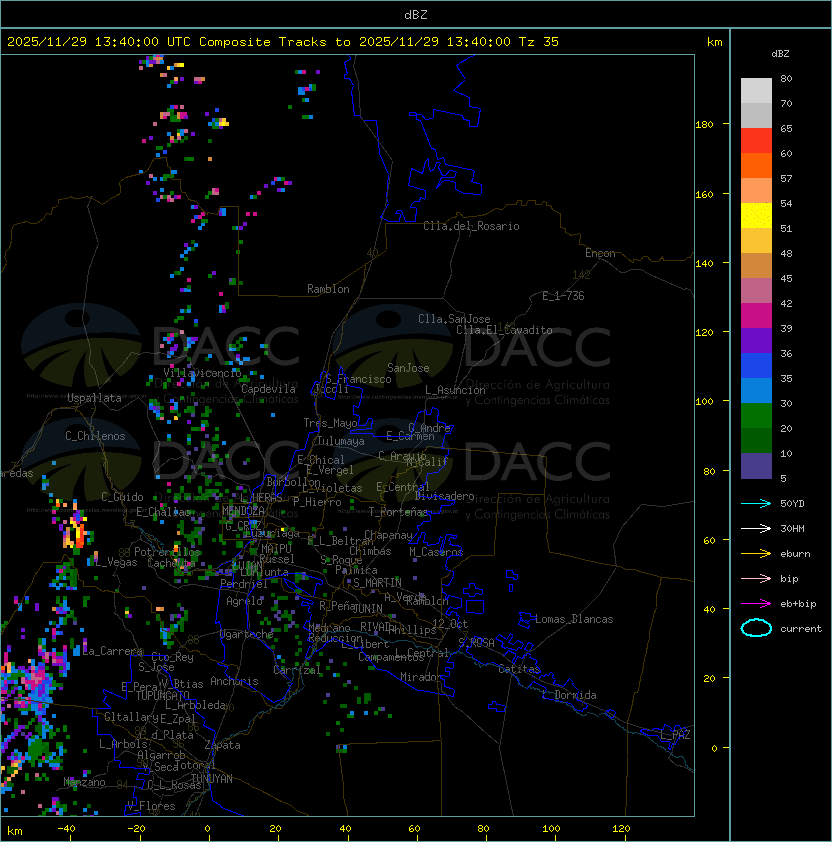Click the '-40' tick on bottom km axis
832x842 pixels.
tap(66, 829)
